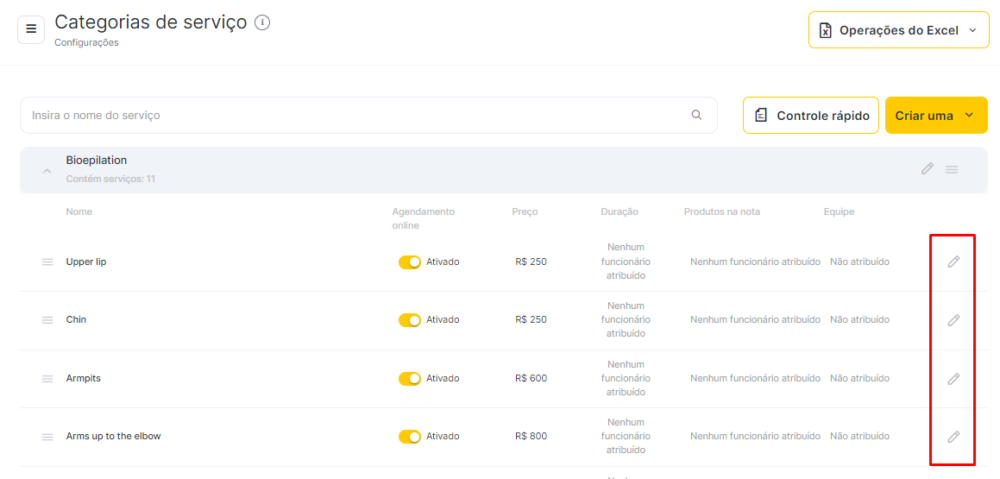This screenshot has width=1000, height=479.
Task: Toggle Arms up to the elbow booking
Action: pyautogui.click(x=409, y=437)
